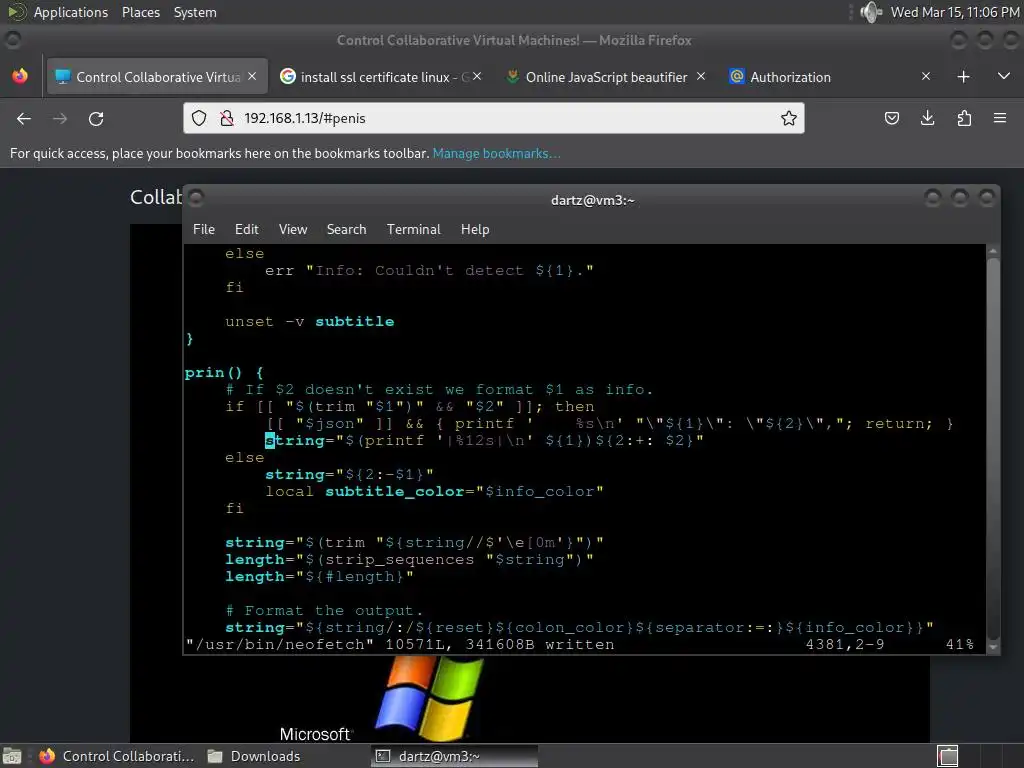Close the Online JavaScript beautifier tab
Image resolution: width=1024 pixels, height=768 pixels.
(x=701, y=76)
